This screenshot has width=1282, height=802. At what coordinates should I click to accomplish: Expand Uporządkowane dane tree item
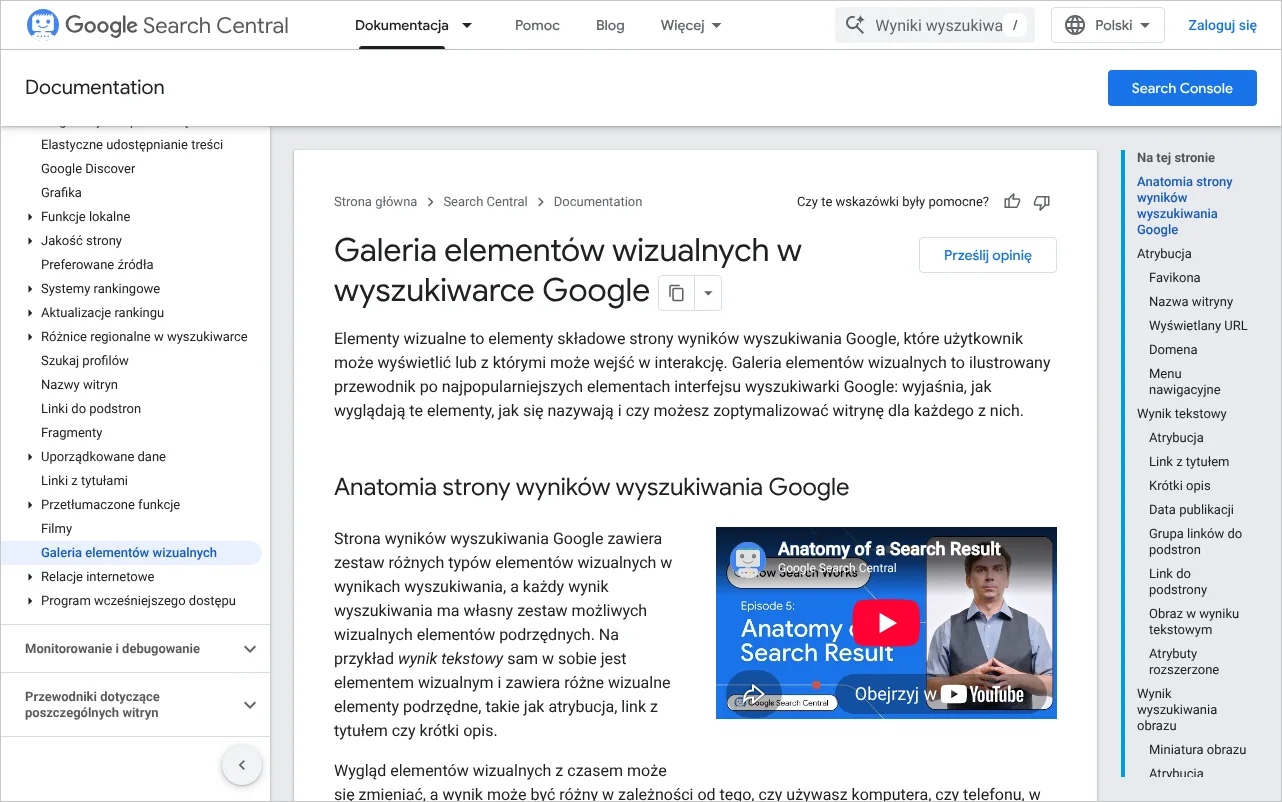click(30, 457)
